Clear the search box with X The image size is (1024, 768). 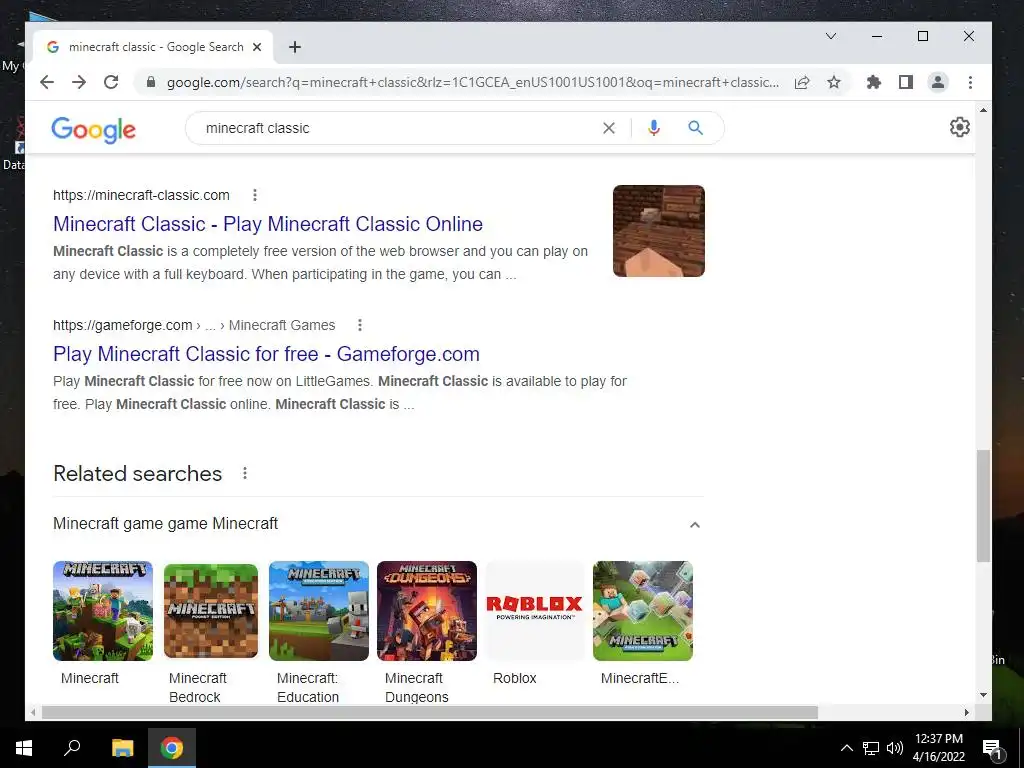(609, 128)
